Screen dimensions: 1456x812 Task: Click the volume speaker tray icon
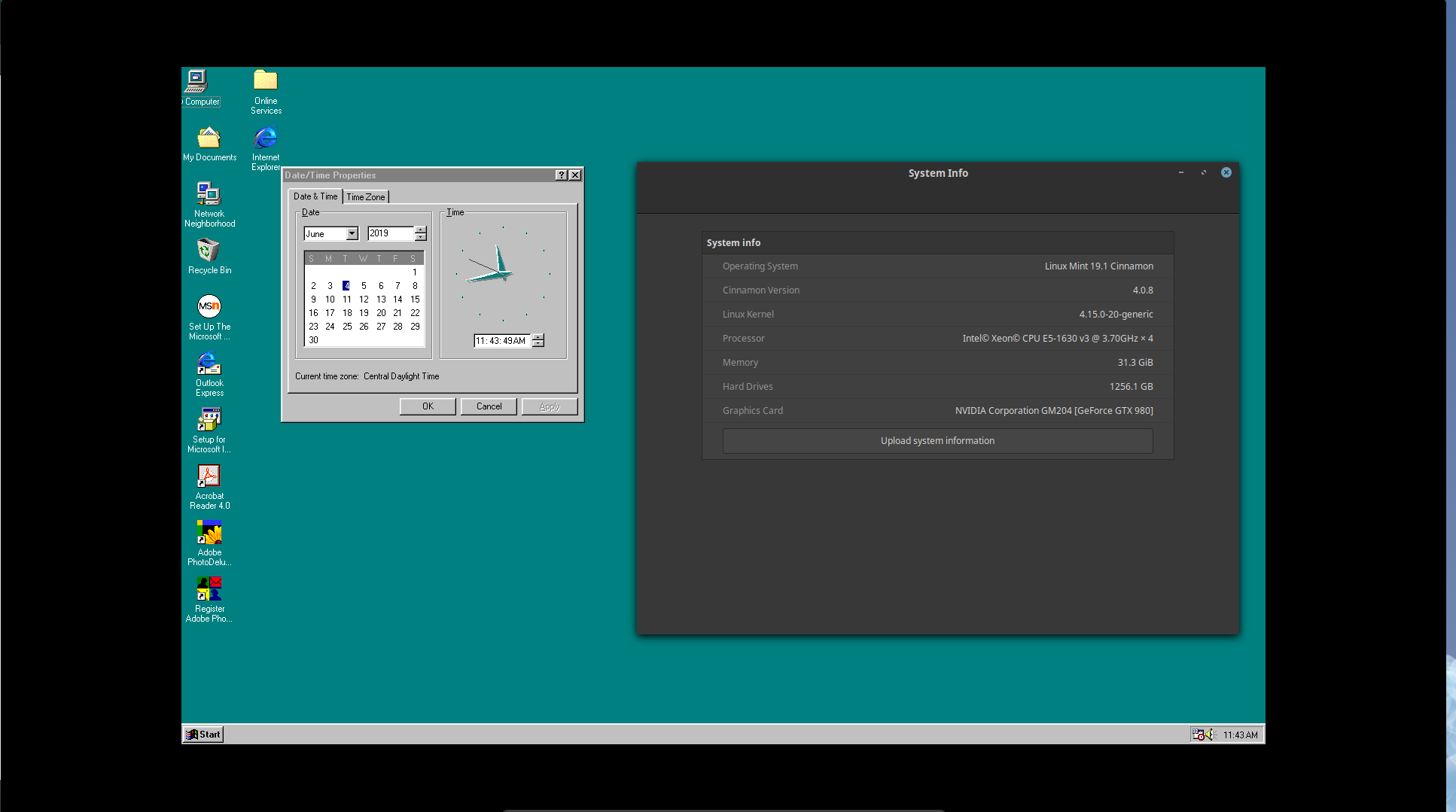click(x=1211, y=734)
